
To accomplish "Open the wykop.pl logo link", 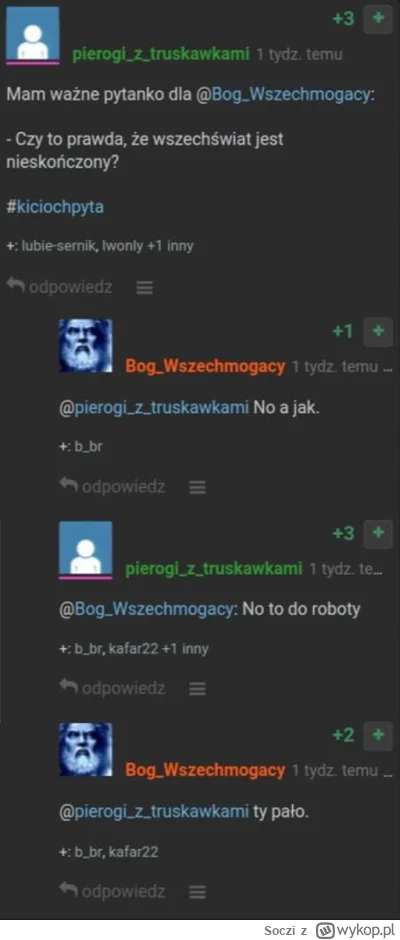I will click(x=354, y=930).
